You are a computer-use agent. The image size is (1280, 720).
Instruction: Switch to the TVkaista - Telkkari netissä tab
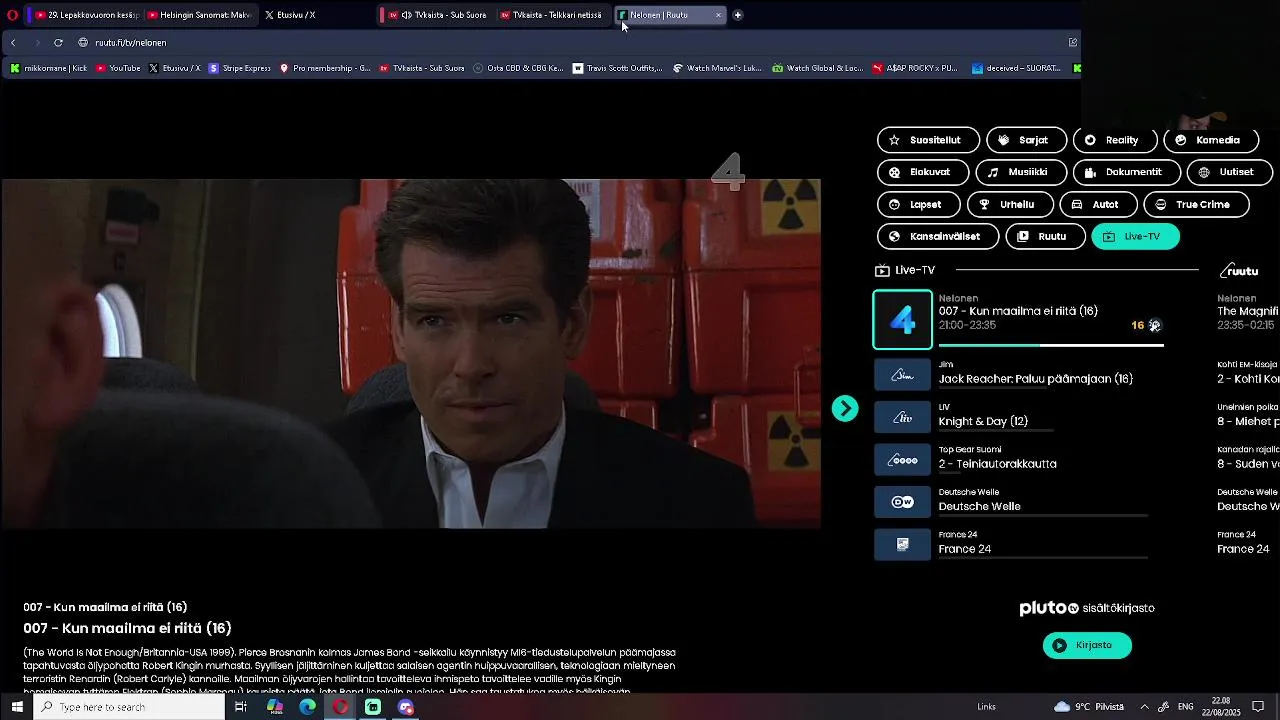(552, 15)
